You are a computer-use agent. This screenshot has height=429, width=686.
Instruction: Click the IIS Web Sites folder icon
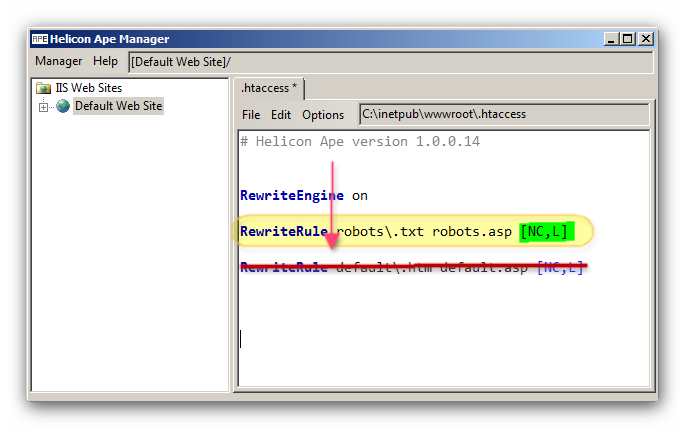(44, 88)
